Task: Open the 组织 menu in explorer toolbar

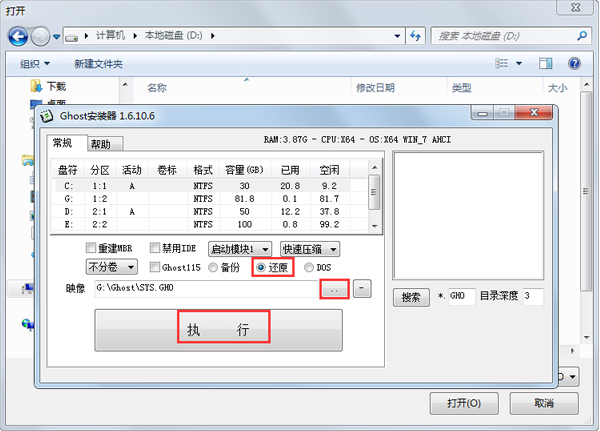Action: 35,63
